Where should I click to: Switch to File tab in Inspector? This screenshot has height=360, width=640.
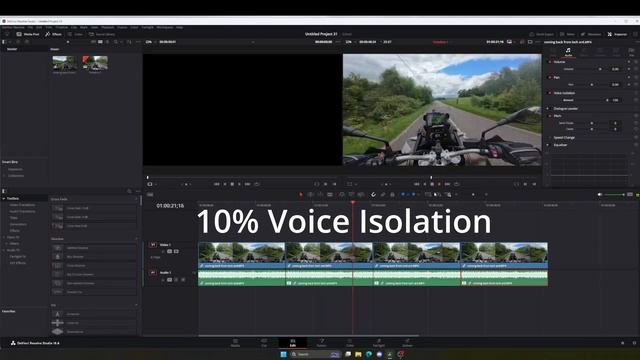pos(631,52)
